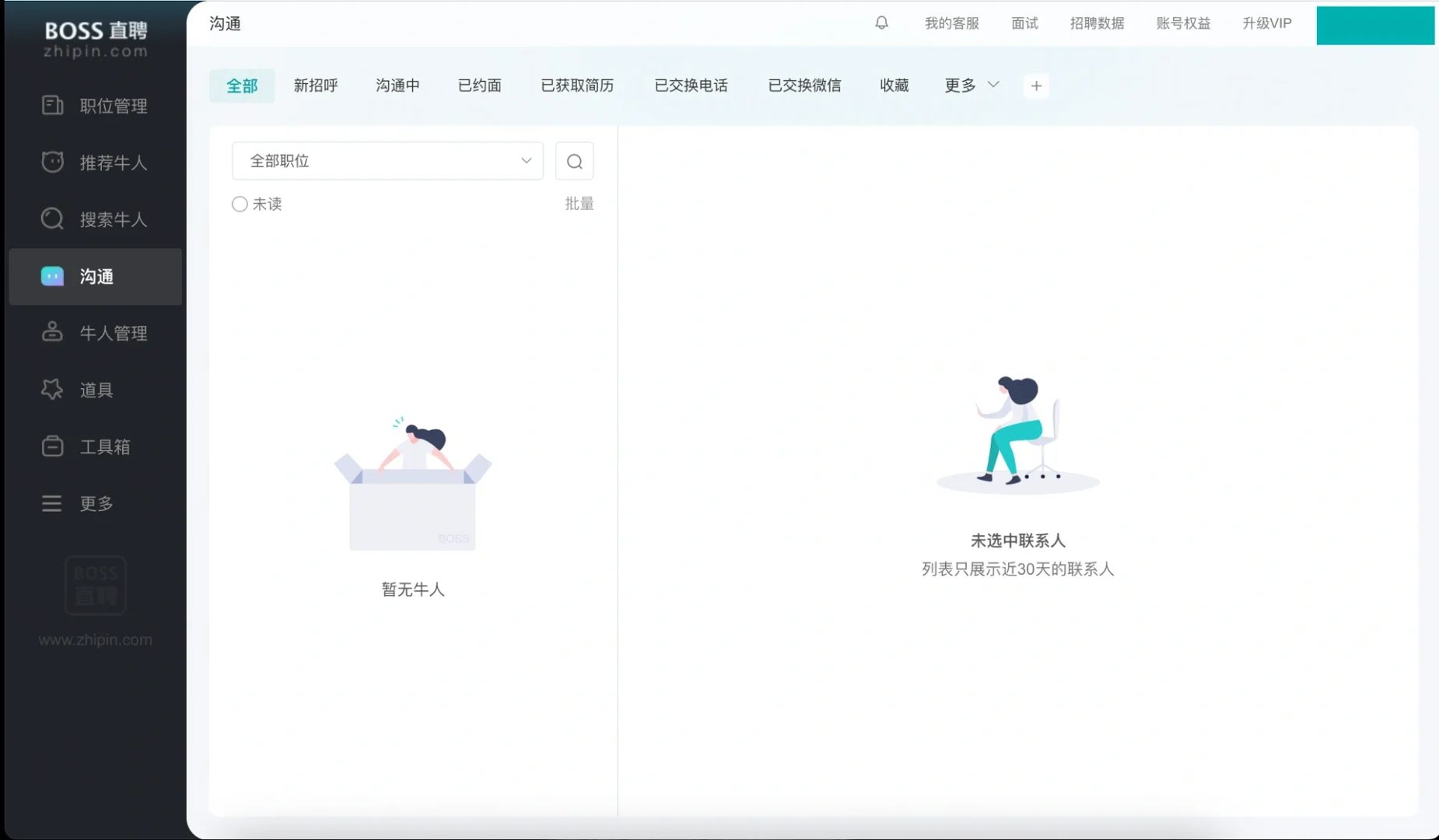The width and height of the screenshot is (1439, 840).
Task: Switch to the 已约面 tab
Action: click(479, 86)
